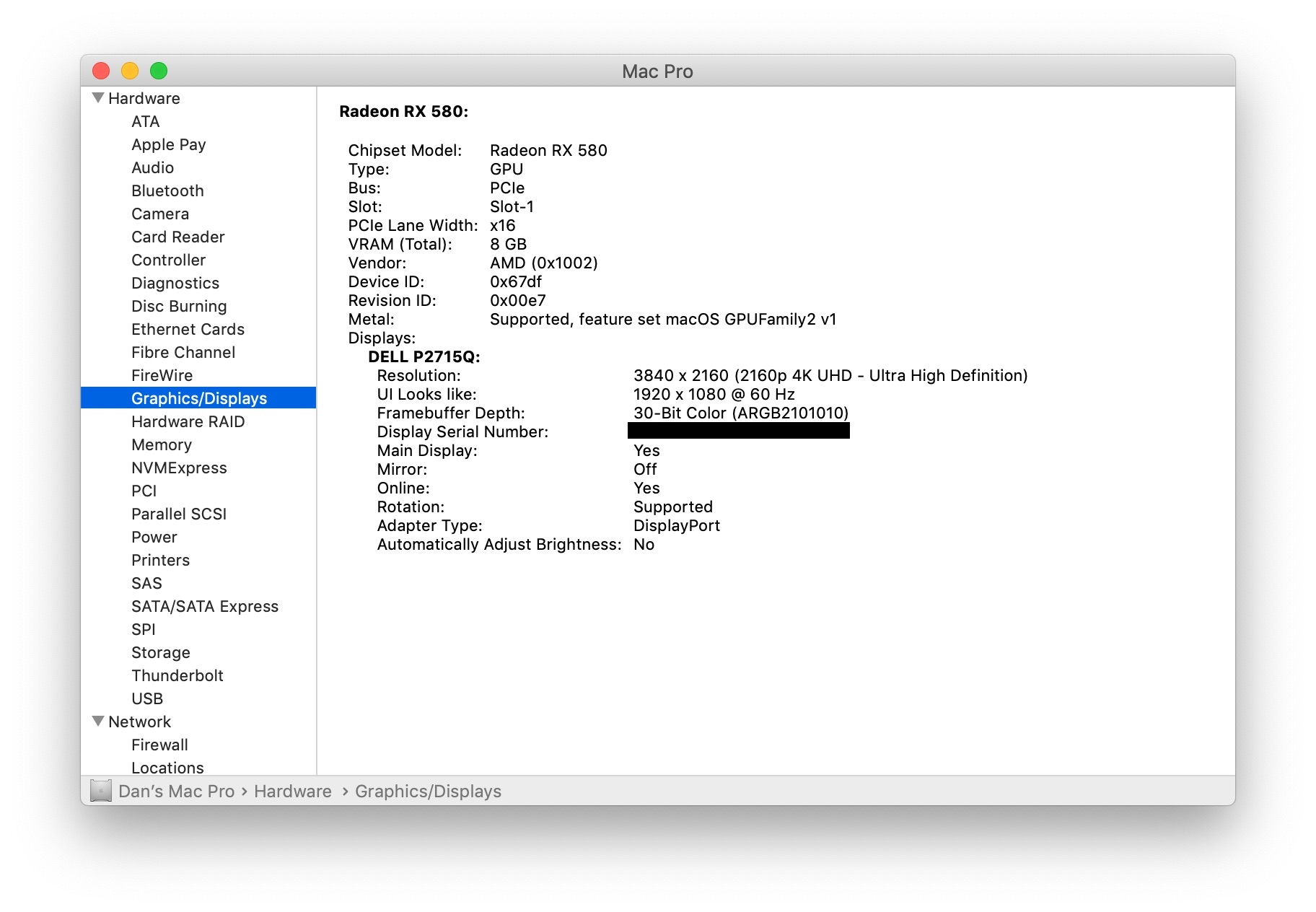
Task: Select ATA in the sidebar
Action: [145, 121]
